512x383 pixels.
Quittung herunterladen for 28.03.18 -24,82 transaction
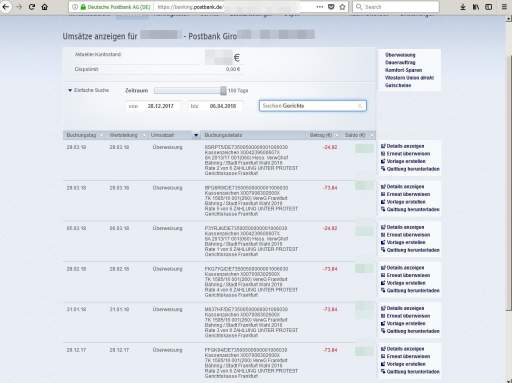410,169
